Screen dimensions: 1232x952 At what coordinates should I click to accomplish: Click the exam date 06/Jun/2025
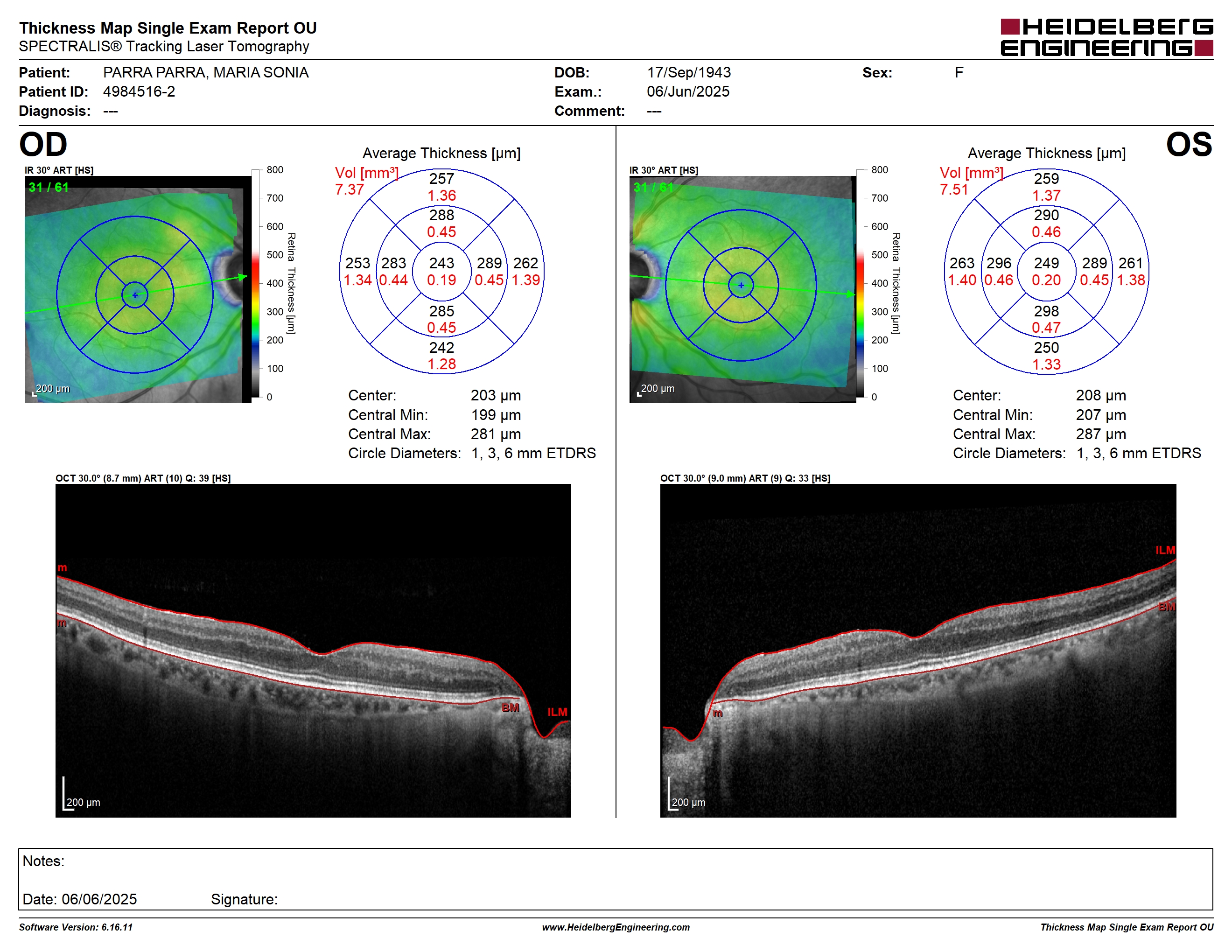pyautogui.click(x=688, y=92)
